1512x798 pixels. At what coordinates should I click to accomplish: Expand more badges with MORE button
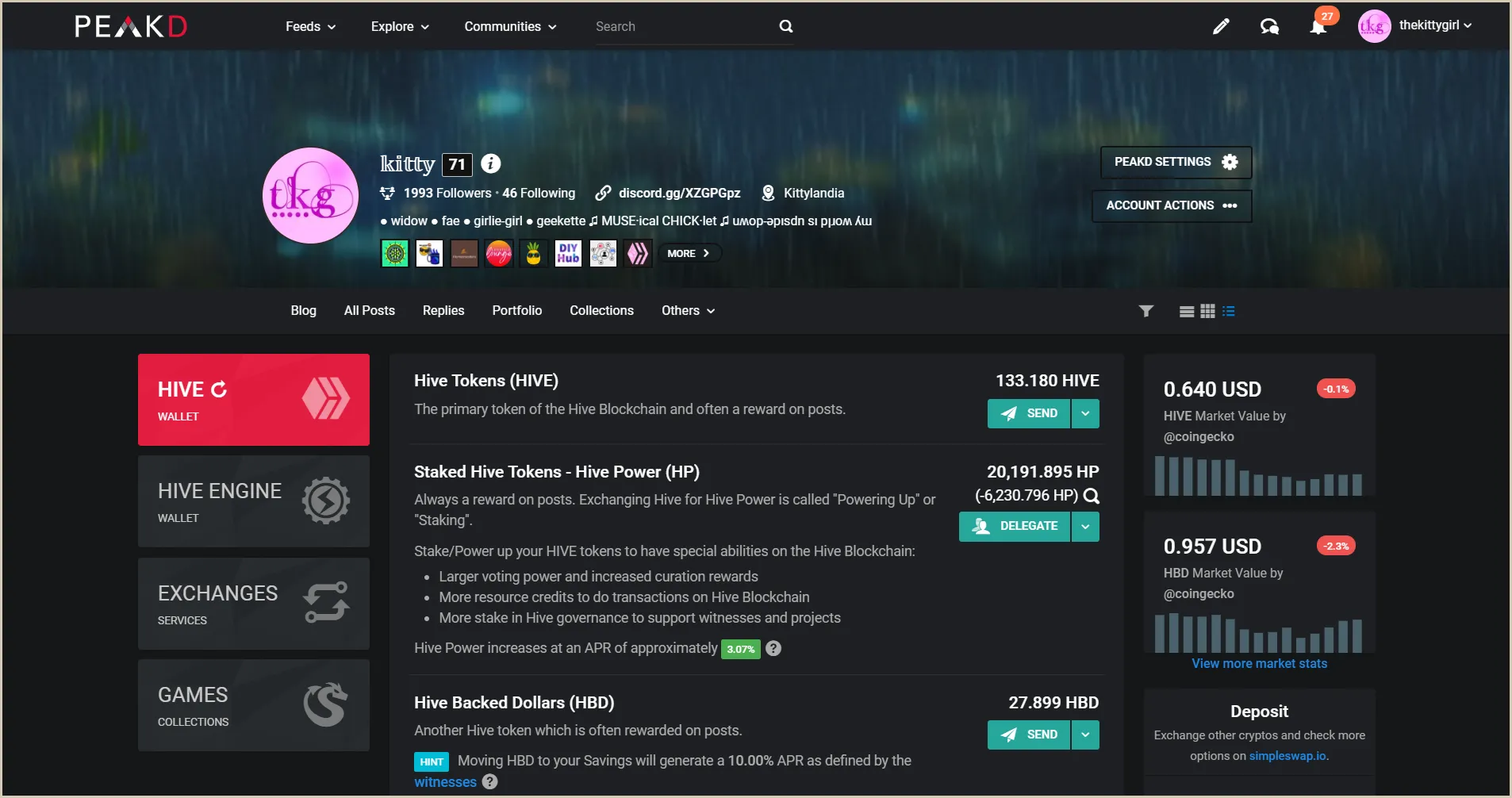(x=689, y=253)
